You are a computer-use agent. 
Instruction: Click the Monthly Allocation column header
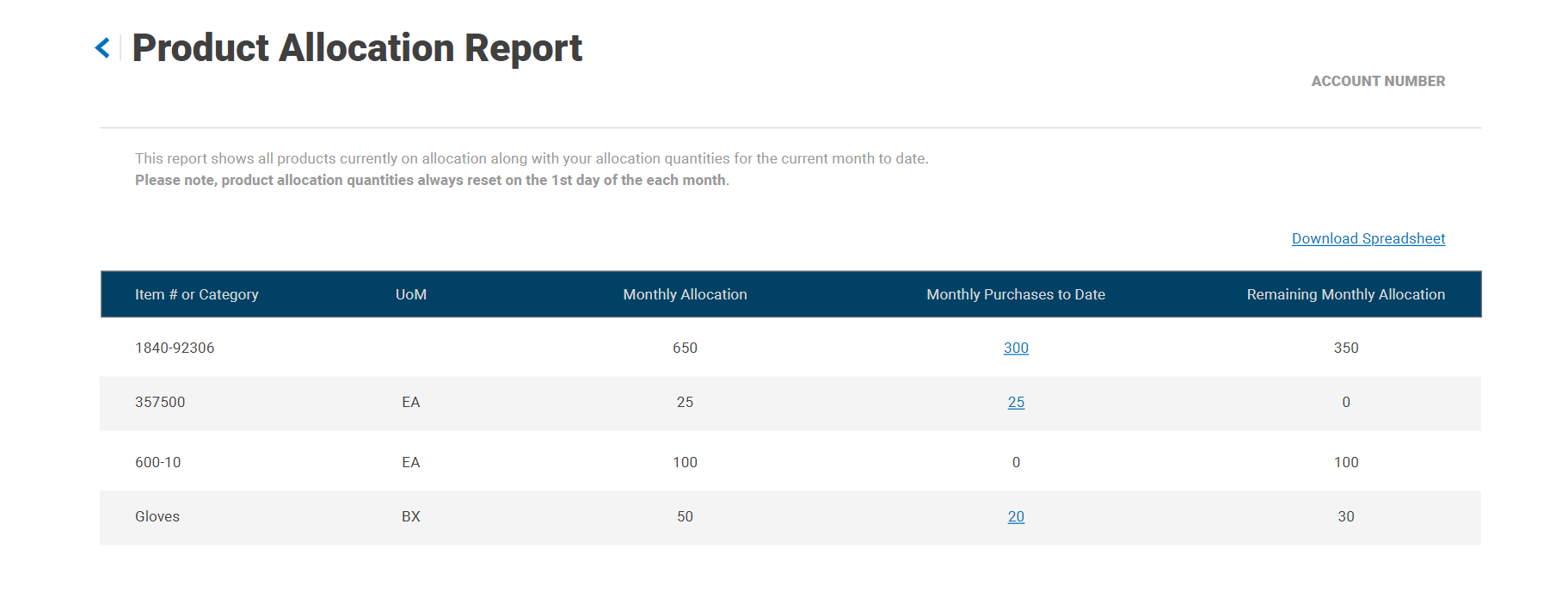click(x=685, y=294)
